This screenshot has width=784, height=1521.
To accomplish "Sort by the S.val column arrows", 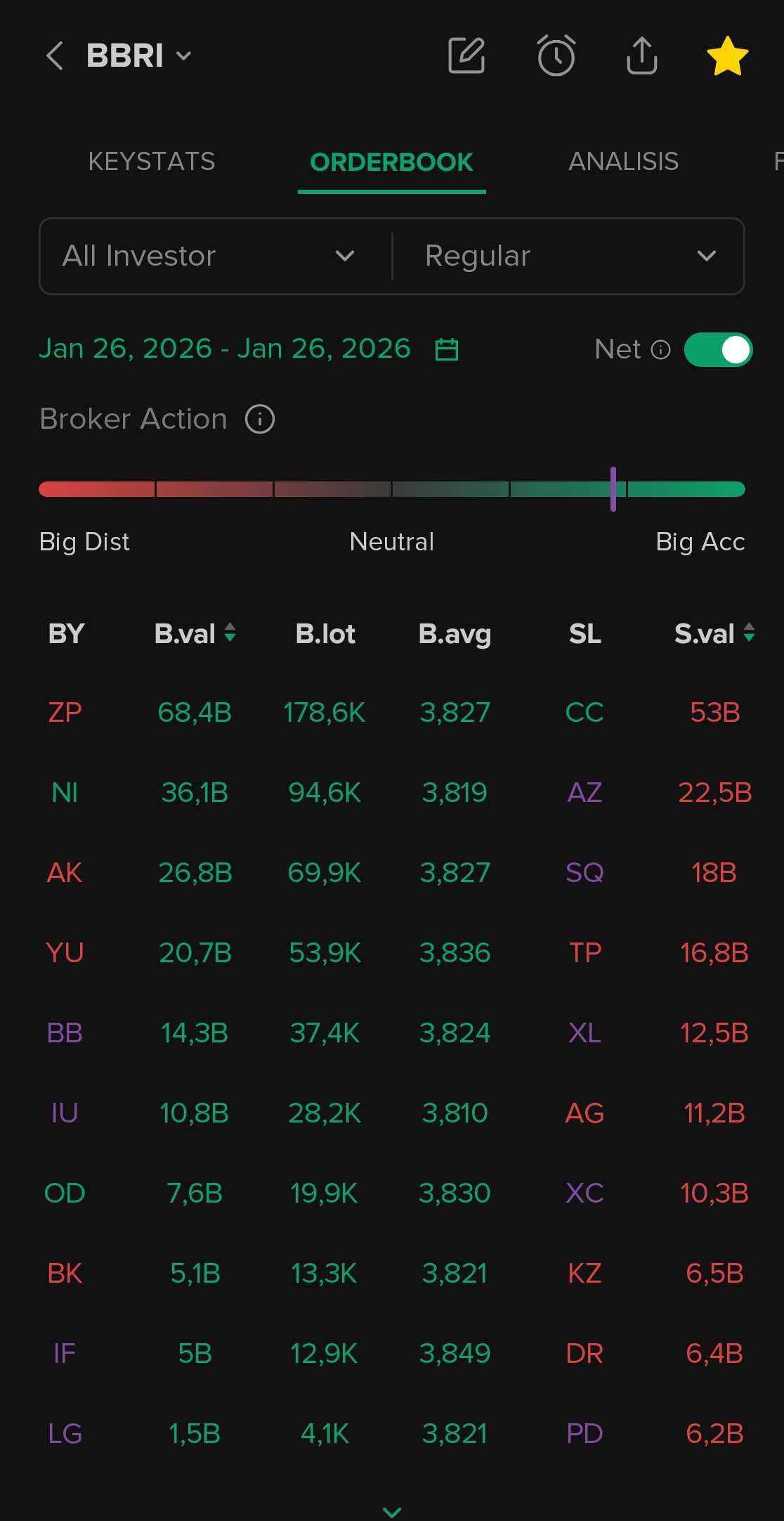I will tap(749, 633).
